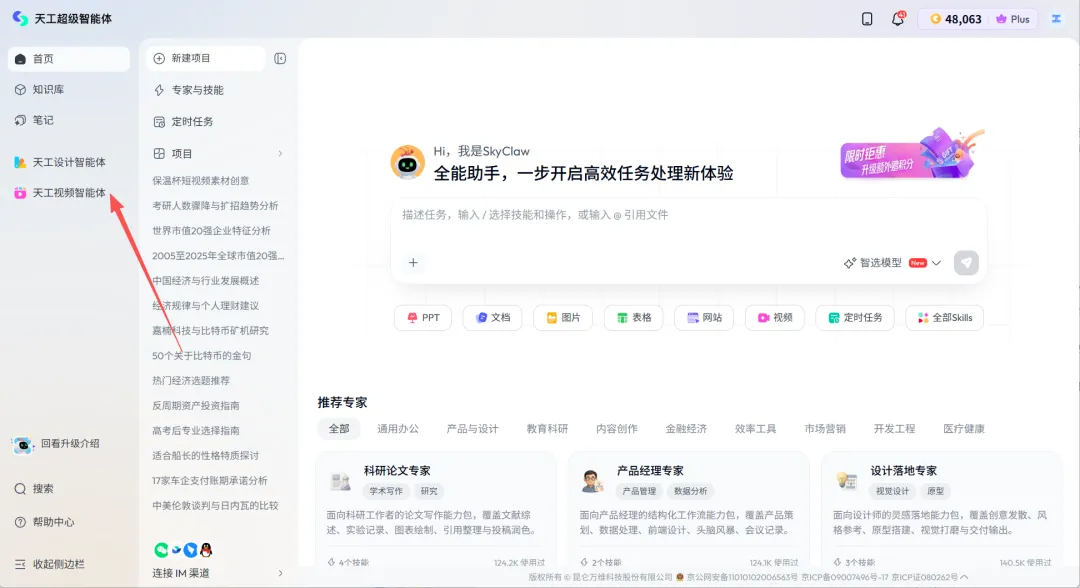
Task: Open 回看升级介绍
Action: tap(58, 444)
